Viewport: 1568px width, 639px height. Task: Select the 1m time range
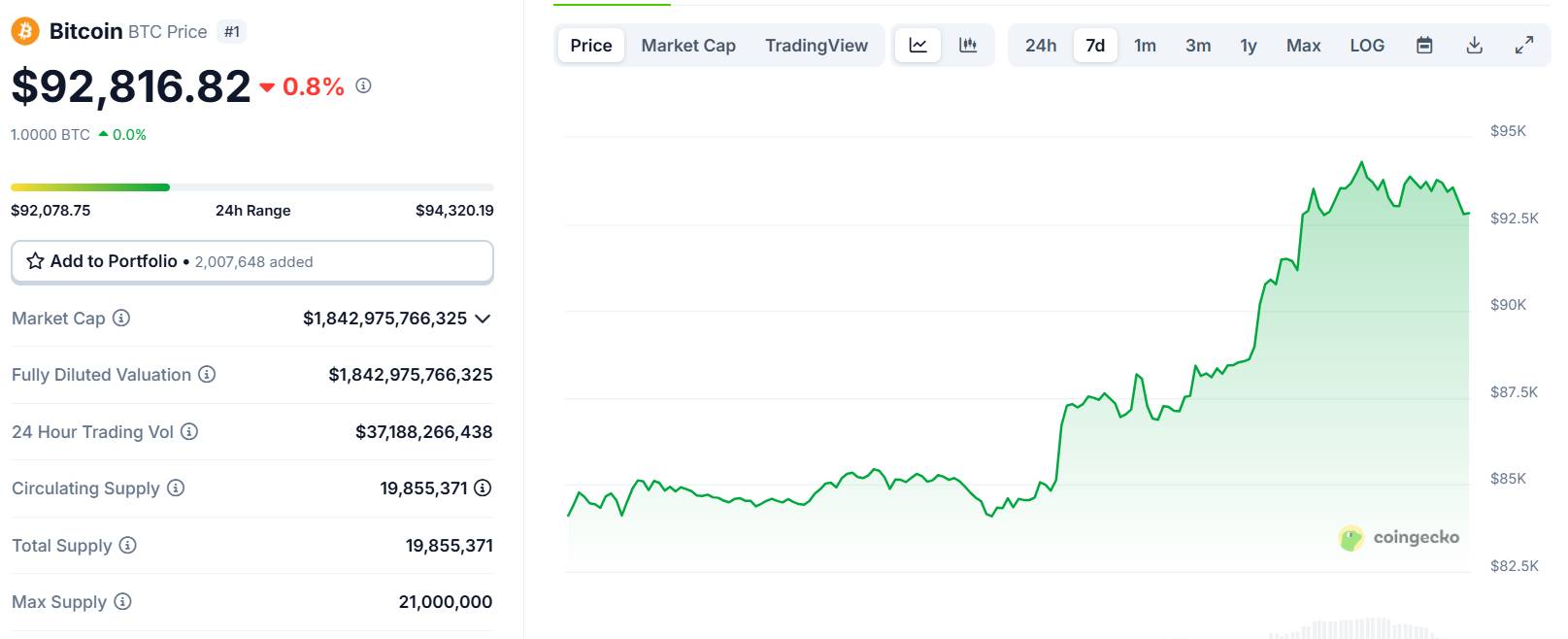coord(1146,46)
